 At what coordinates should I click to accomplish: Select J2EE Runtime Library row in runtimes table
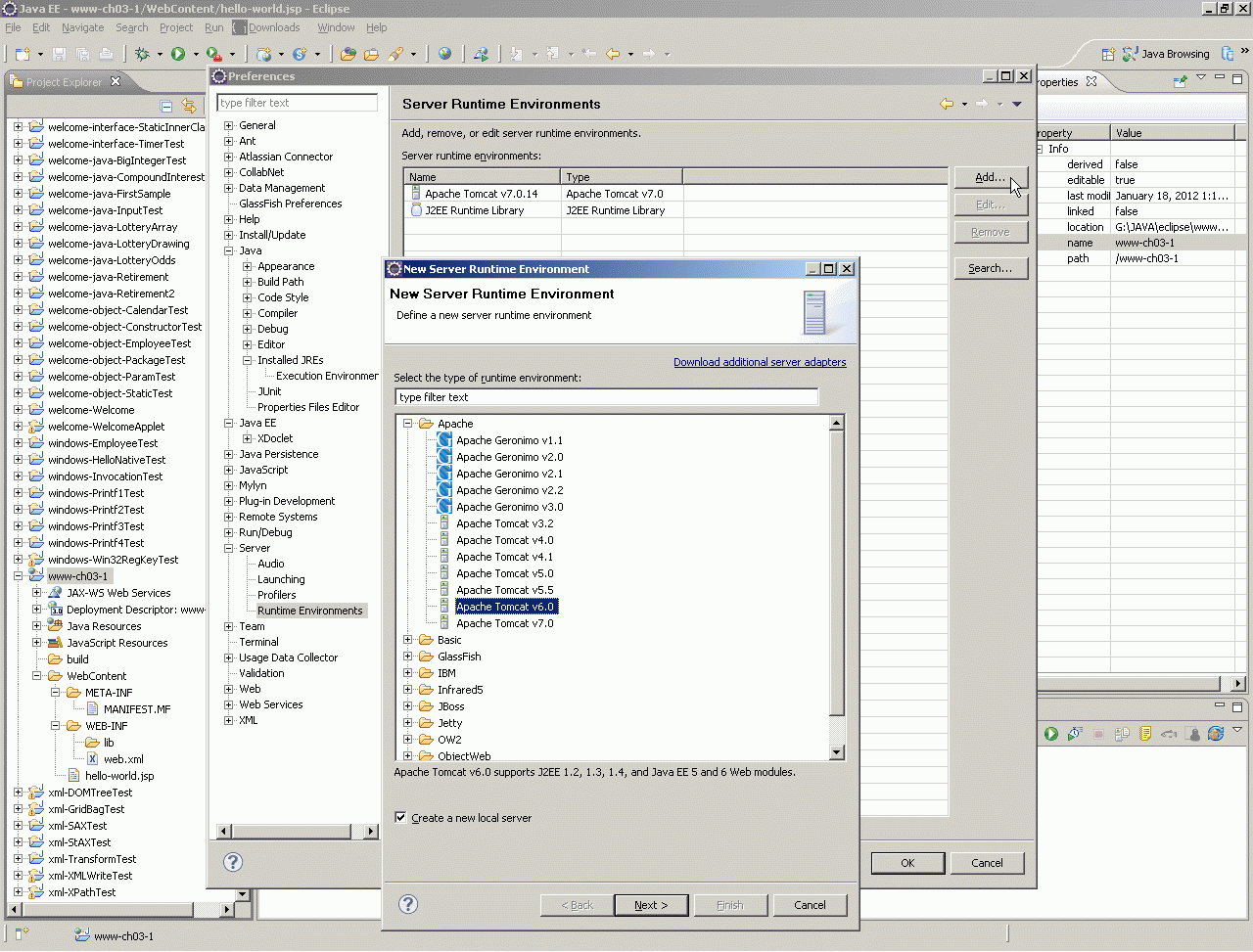675,210
